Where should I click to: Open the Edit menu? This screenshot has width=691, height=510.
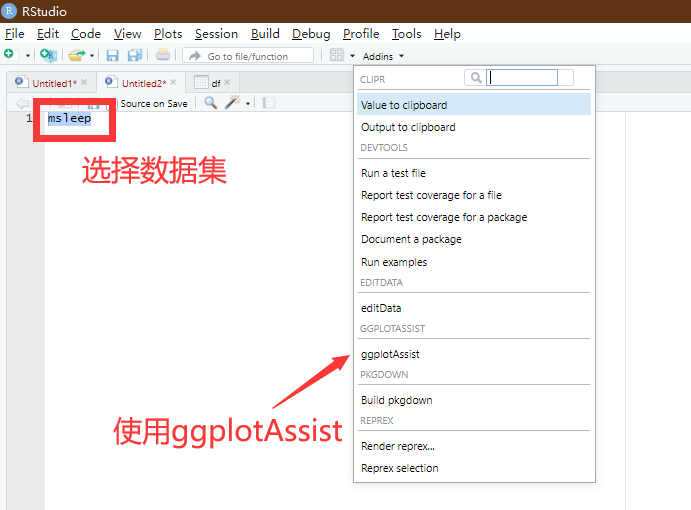click(x=48, y=34)
